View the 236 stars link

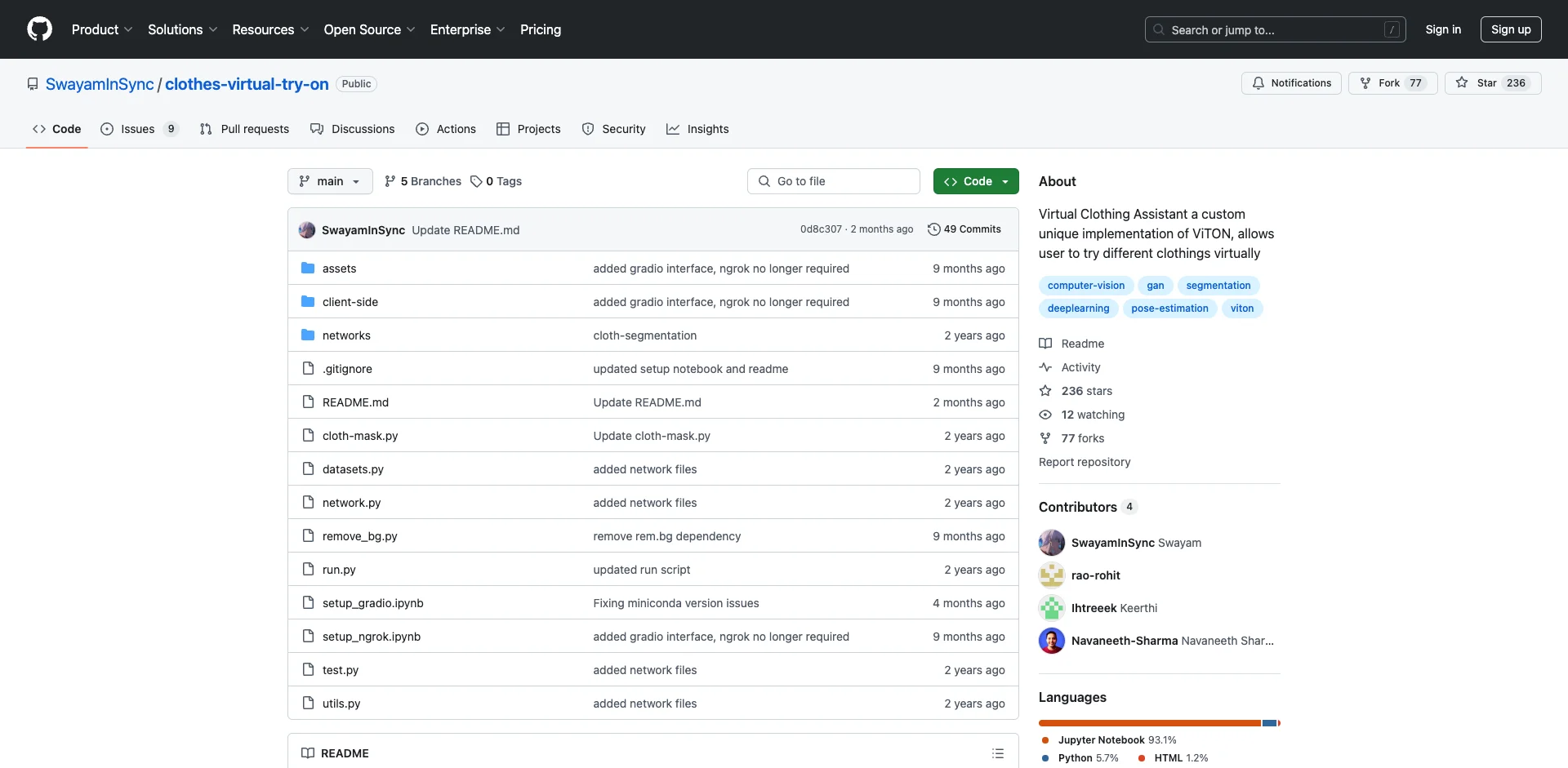pos(1076,391)
